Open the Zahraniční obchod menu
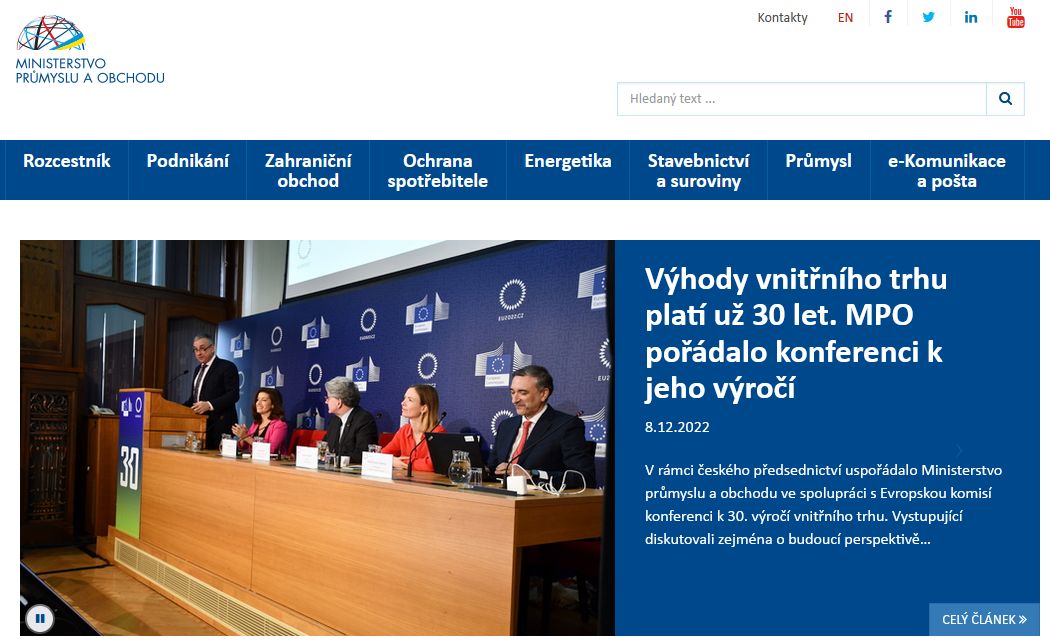Image resolution: width=1050 pixels, height=643 pixels. [308, 170]
